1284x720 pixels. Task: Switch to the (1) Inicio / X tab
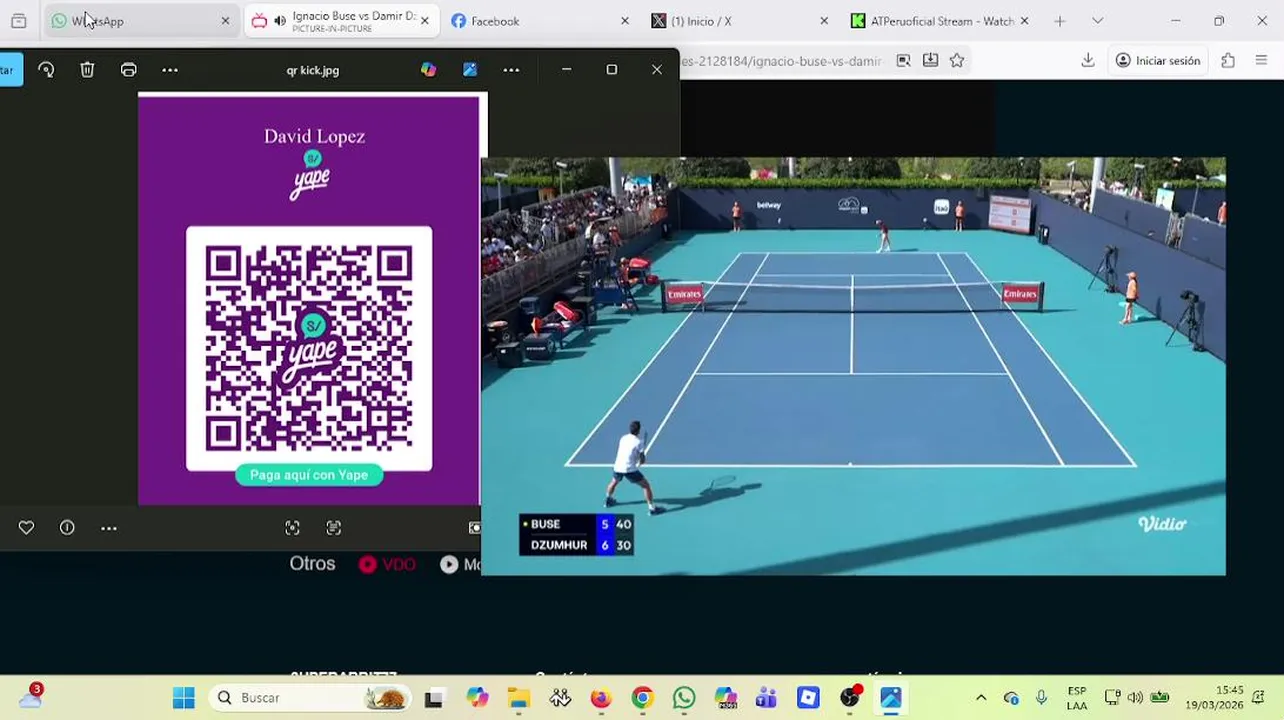(x=740, y=21)
